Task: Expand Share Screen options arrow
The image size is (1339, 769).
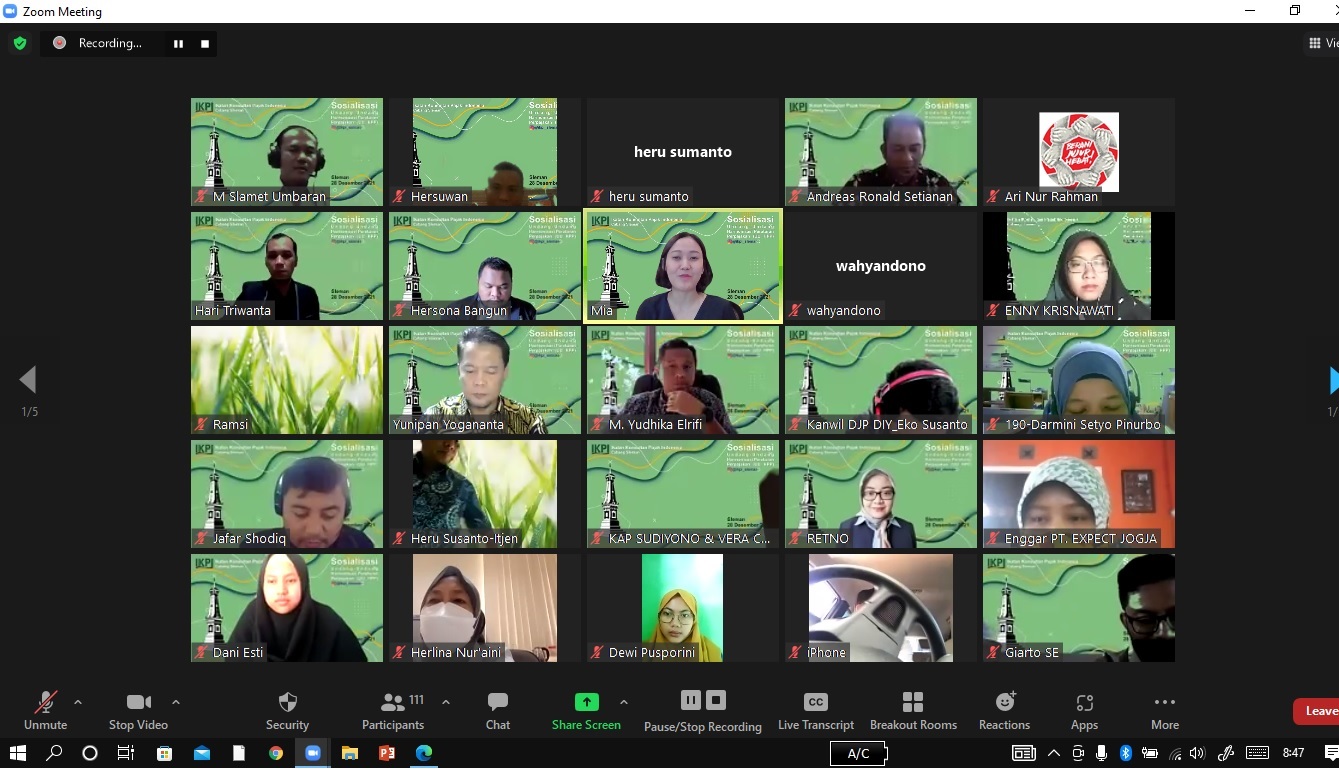Action: point(624,702)
